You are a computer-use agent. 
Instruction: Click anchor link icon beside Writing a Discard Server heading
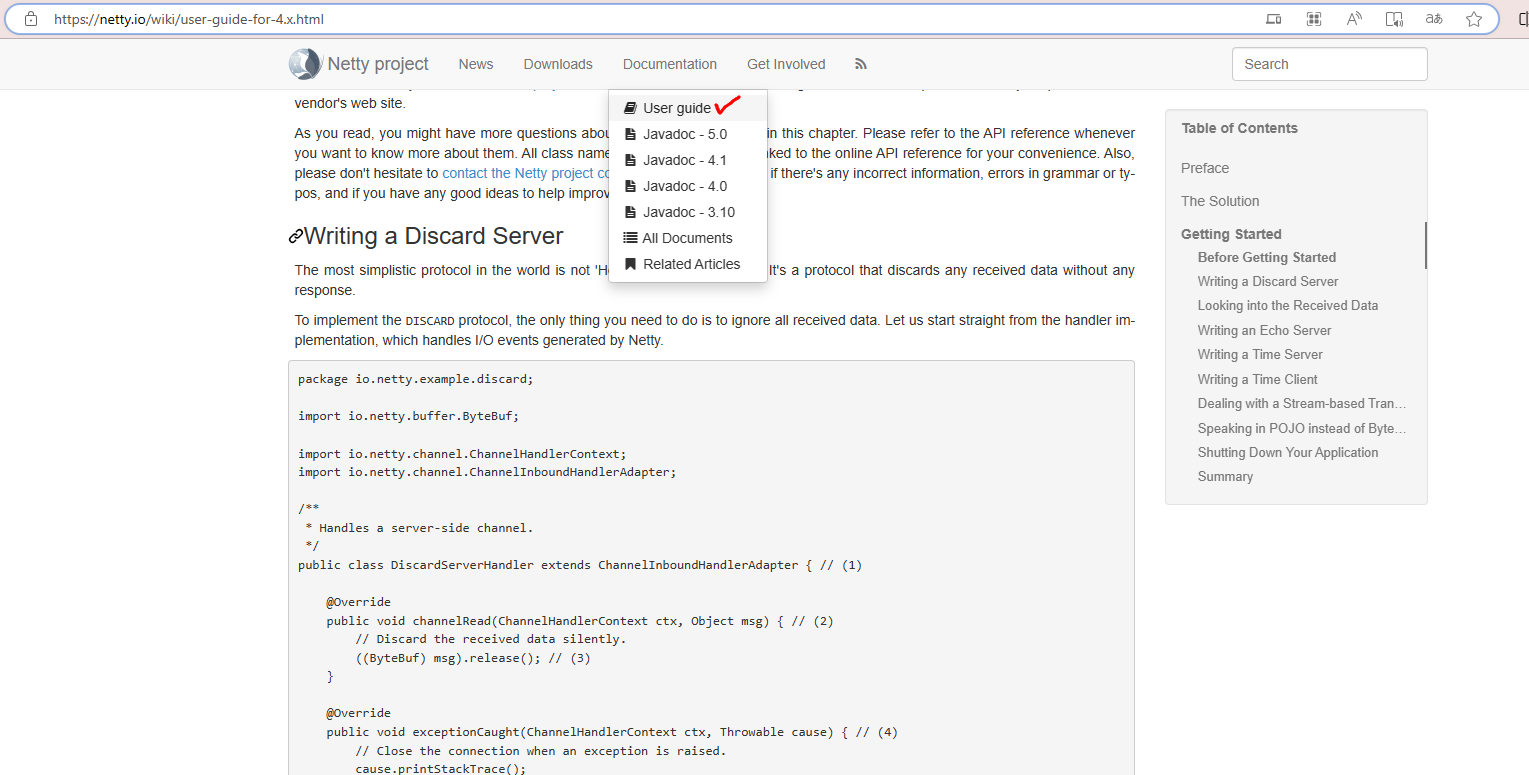pos(296,237)
